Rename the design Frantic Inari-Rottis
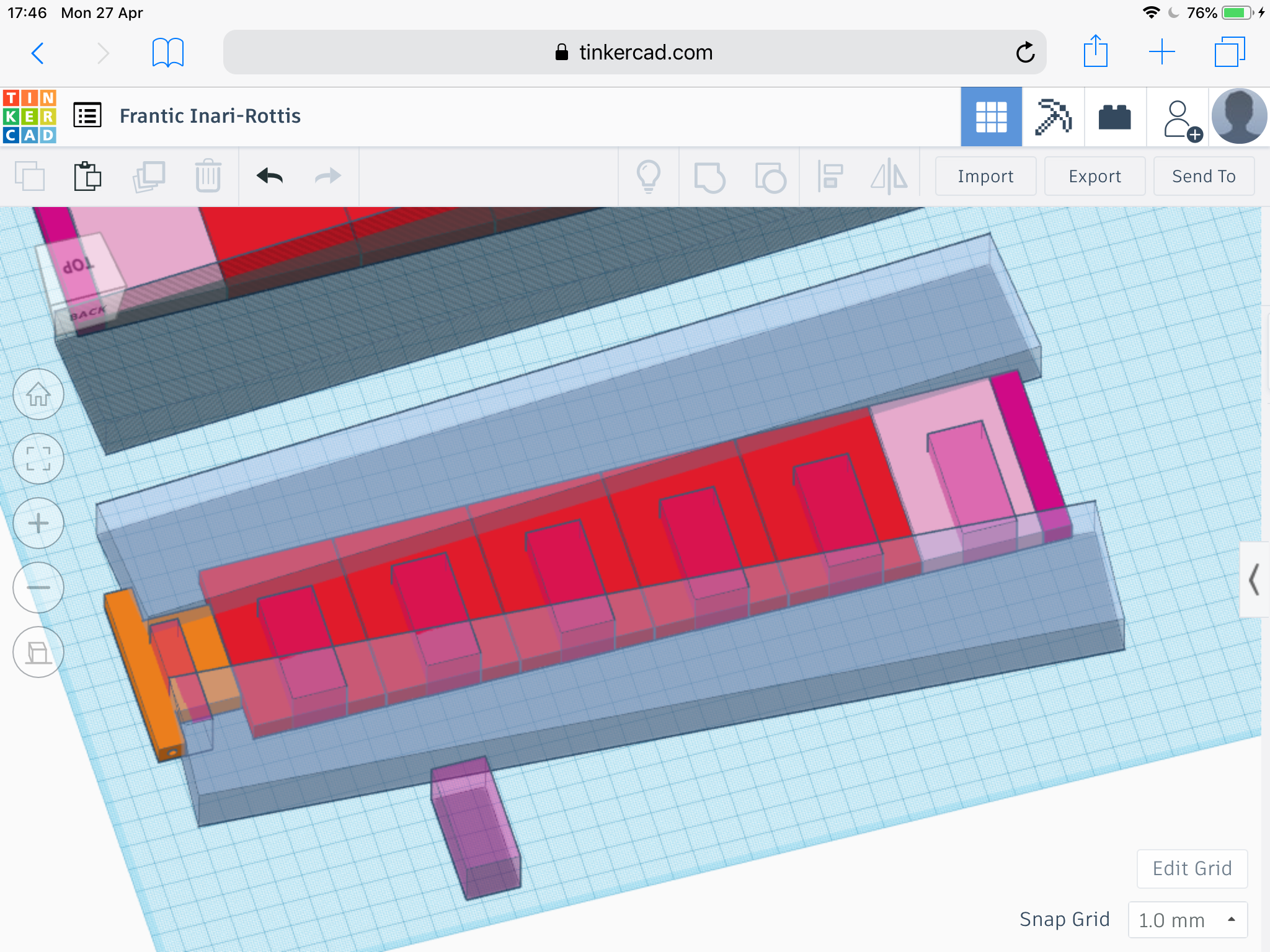 click(210, 116)
